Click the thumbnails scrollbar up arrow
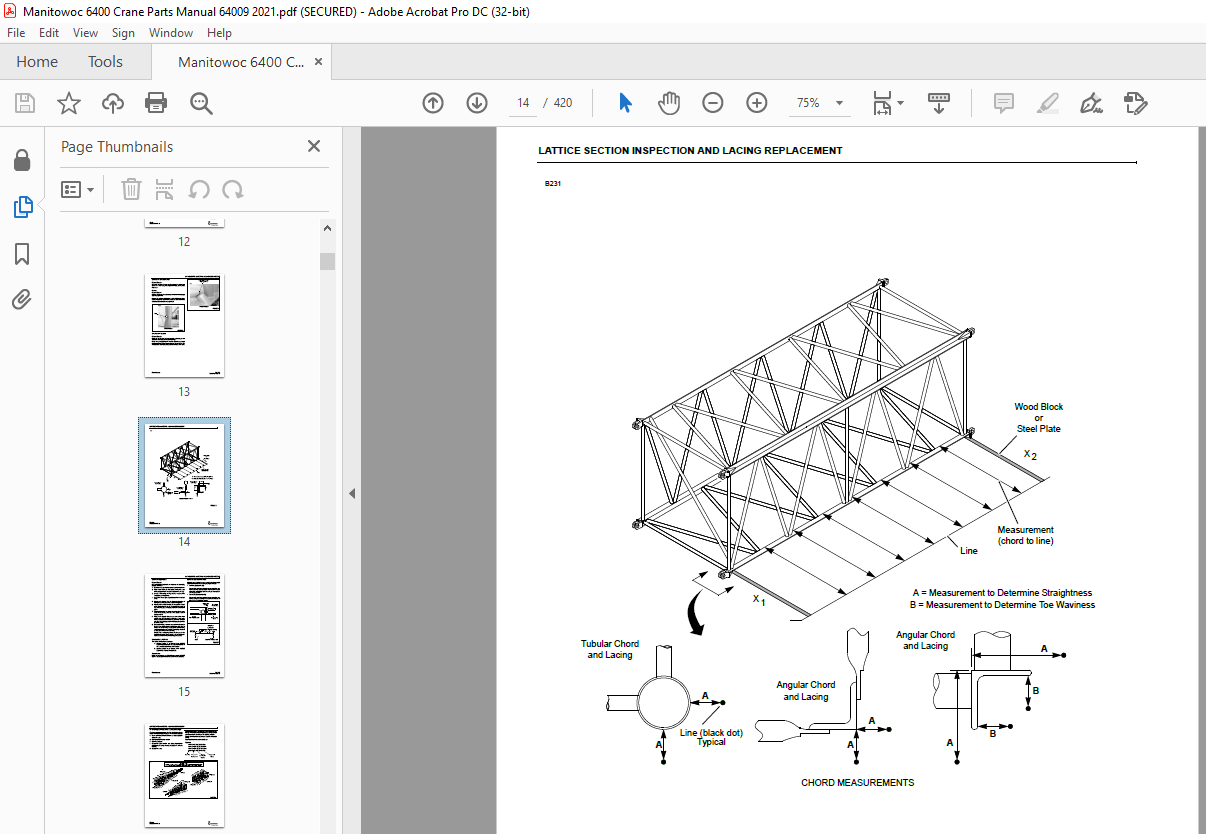 point(327,228)
